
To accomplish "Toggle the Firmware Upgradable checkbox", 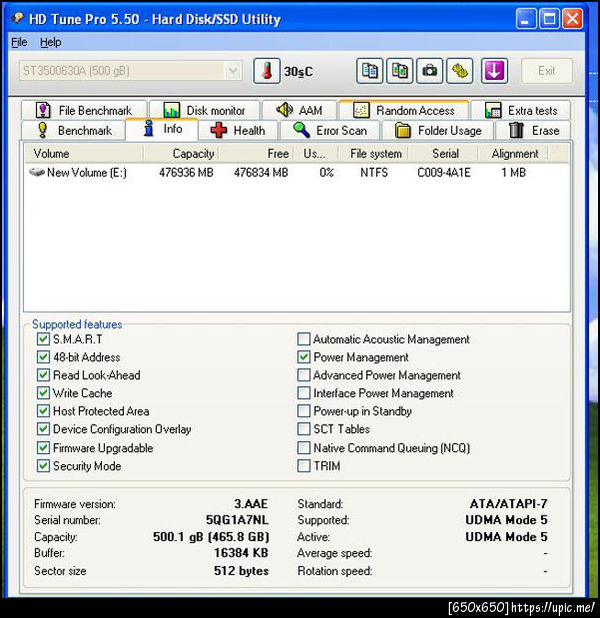I will point(43,448).
